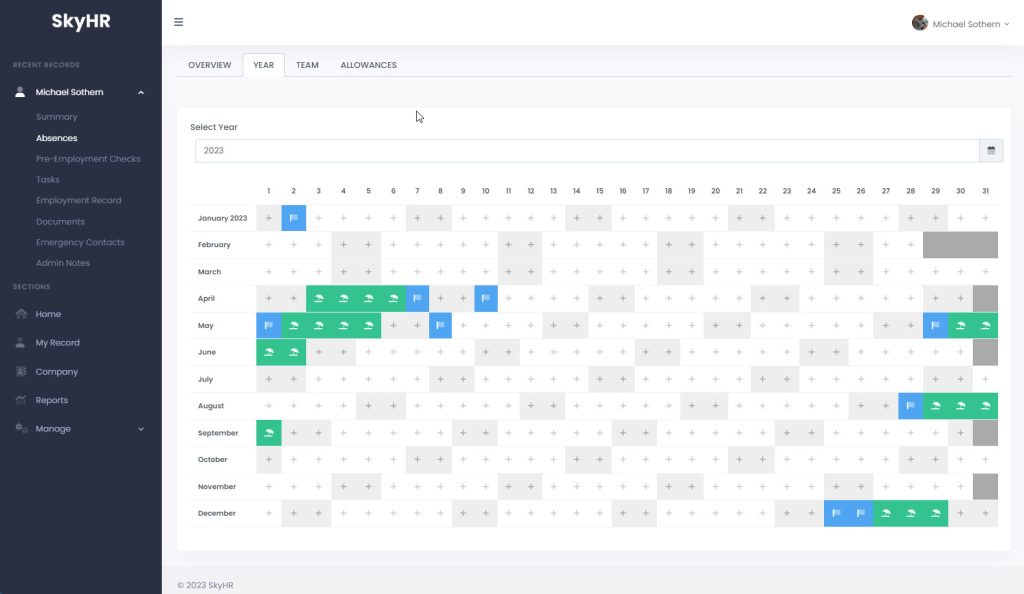This screenshot has width=1024, height=594.
Task: Expand the Manage section menu
Action: 141,429
